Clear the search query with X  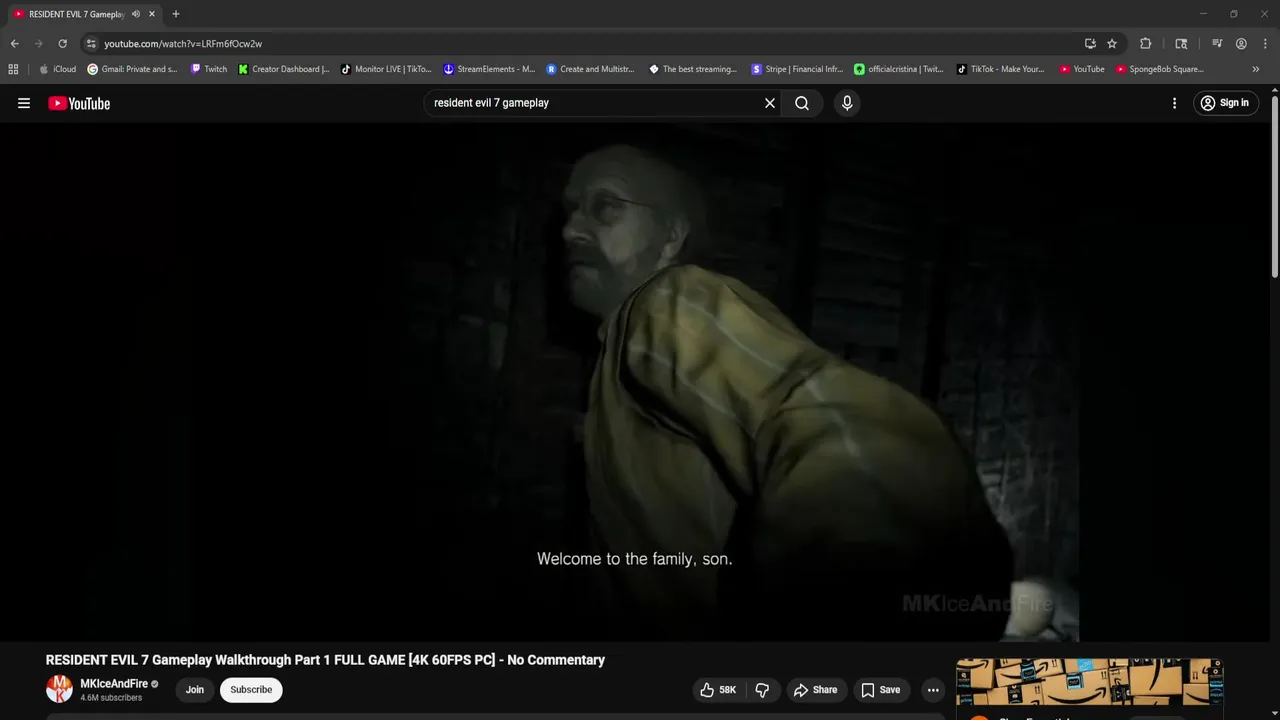[x=770, y=103]
